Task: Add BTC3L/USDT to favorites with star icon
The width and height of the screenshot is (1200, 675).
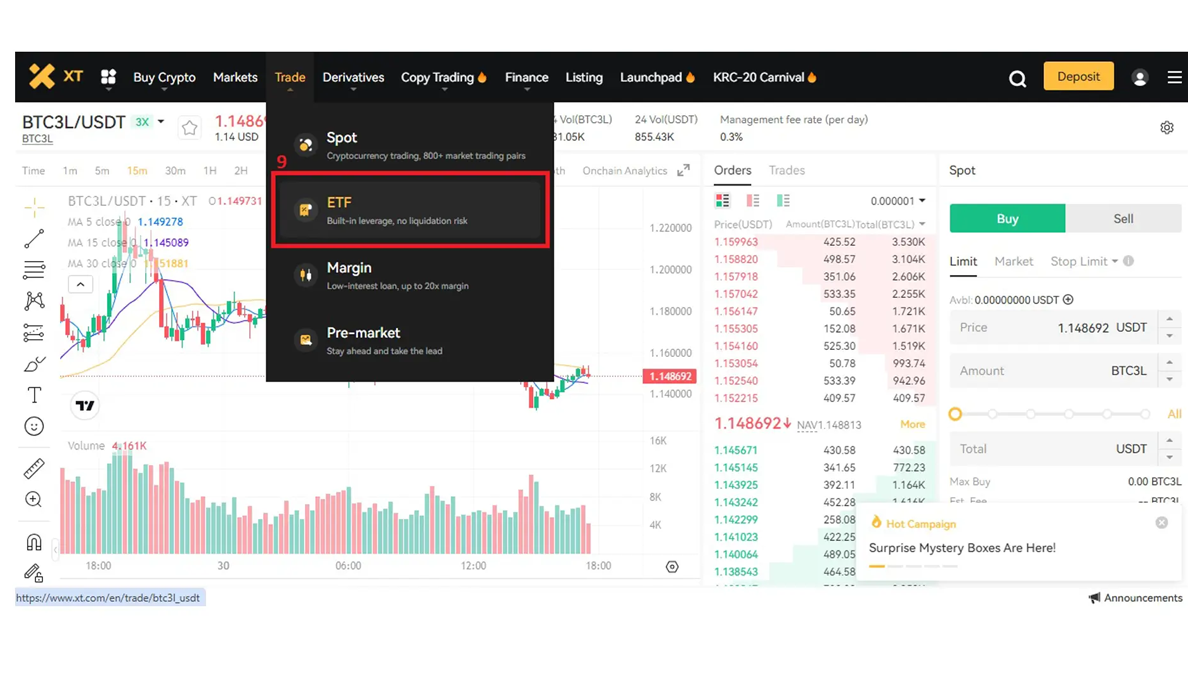Action: (189, 128)
